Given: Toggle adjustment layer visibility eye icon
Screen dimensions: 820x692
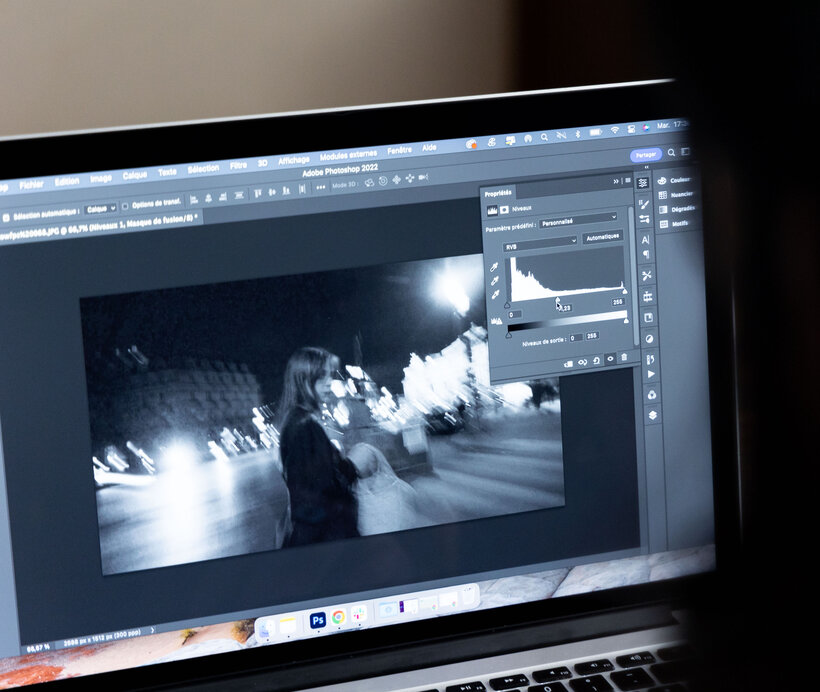Looking at the screenshot, I should tap(610, 359).
